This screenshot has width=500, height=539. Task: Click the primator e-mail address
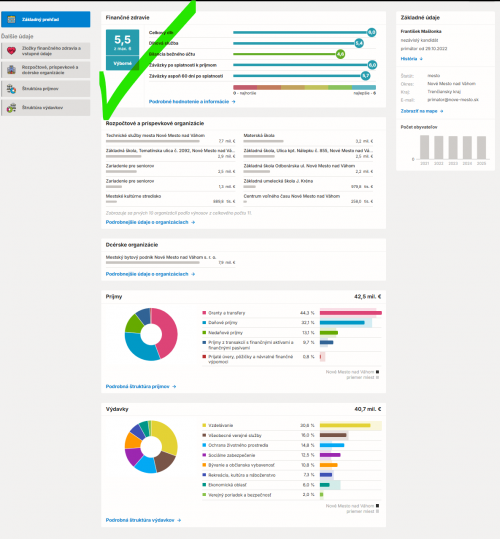point(453,100)
